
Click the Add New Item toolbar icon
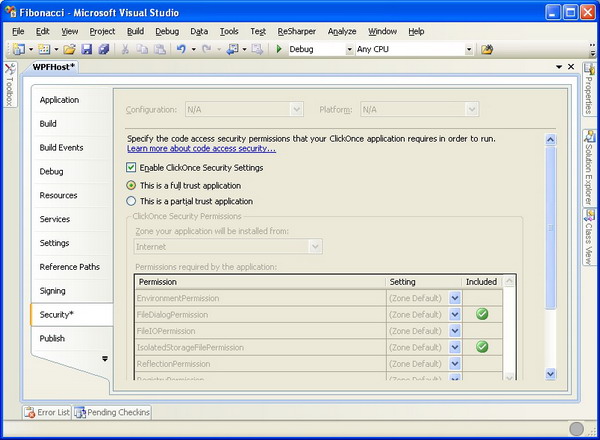point(44,49)
